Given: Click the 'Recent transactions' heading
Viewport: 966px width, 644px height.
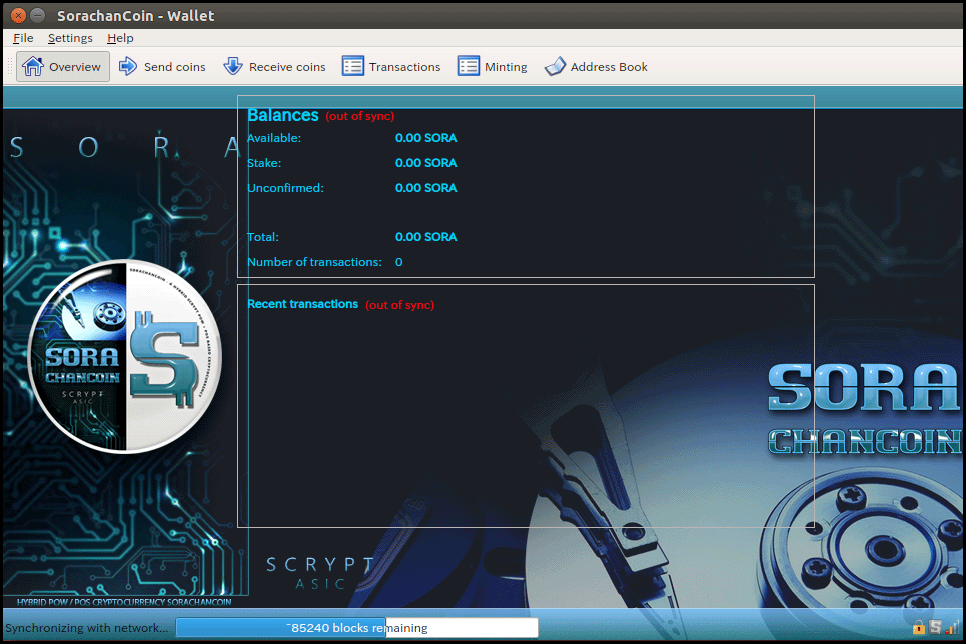Looking at the screenshot, I should (x=302, y=304).
